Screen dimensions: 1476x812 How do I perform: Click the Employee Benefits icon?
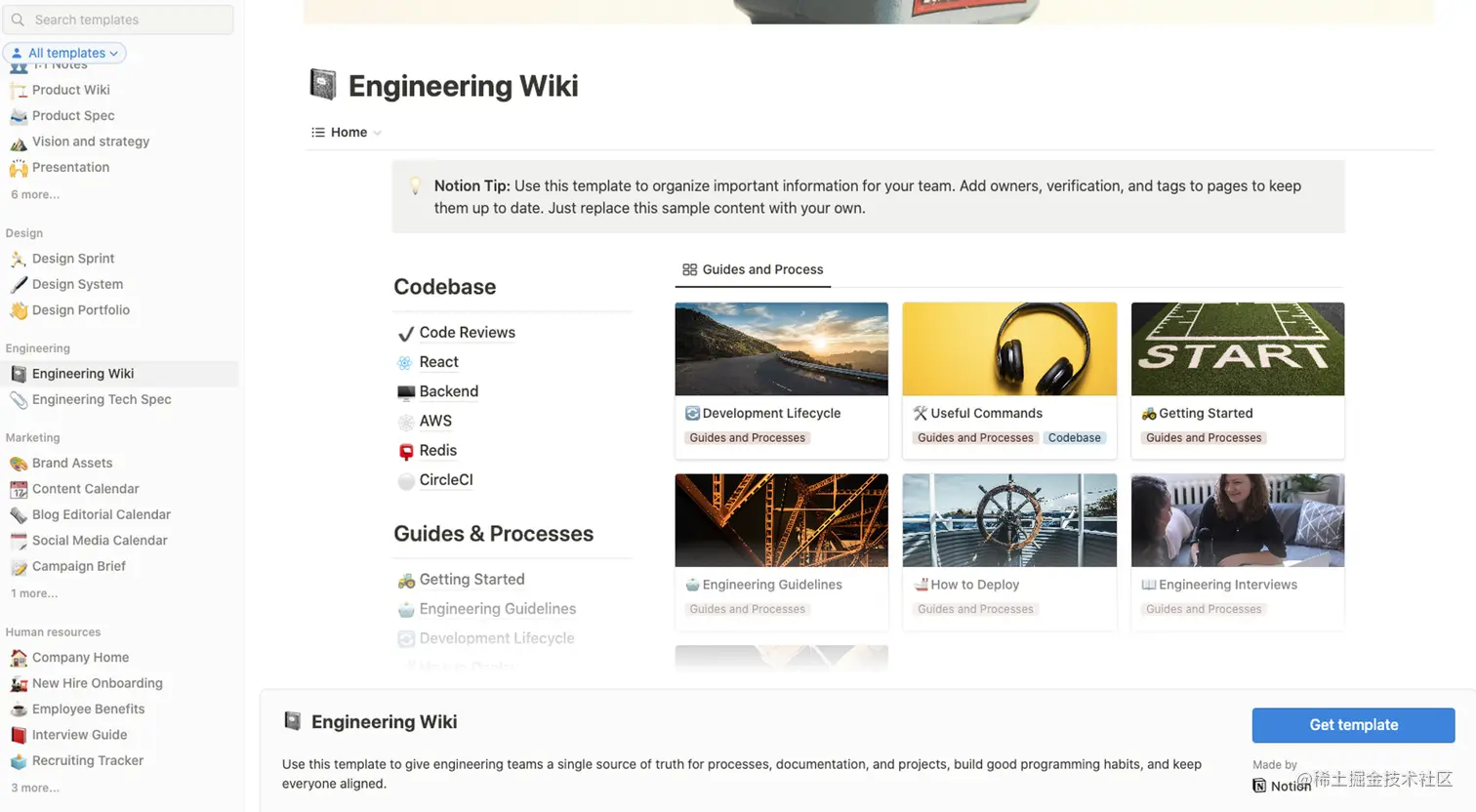pos(19,710)
